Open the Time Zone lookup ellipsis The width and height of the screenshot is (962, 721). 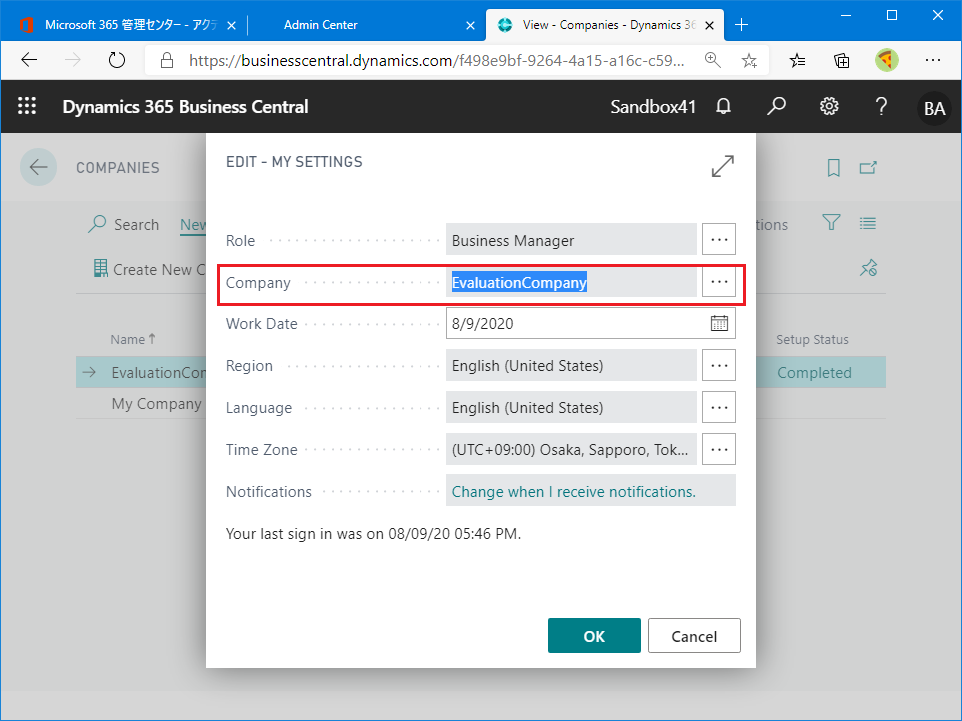(719, 449)
